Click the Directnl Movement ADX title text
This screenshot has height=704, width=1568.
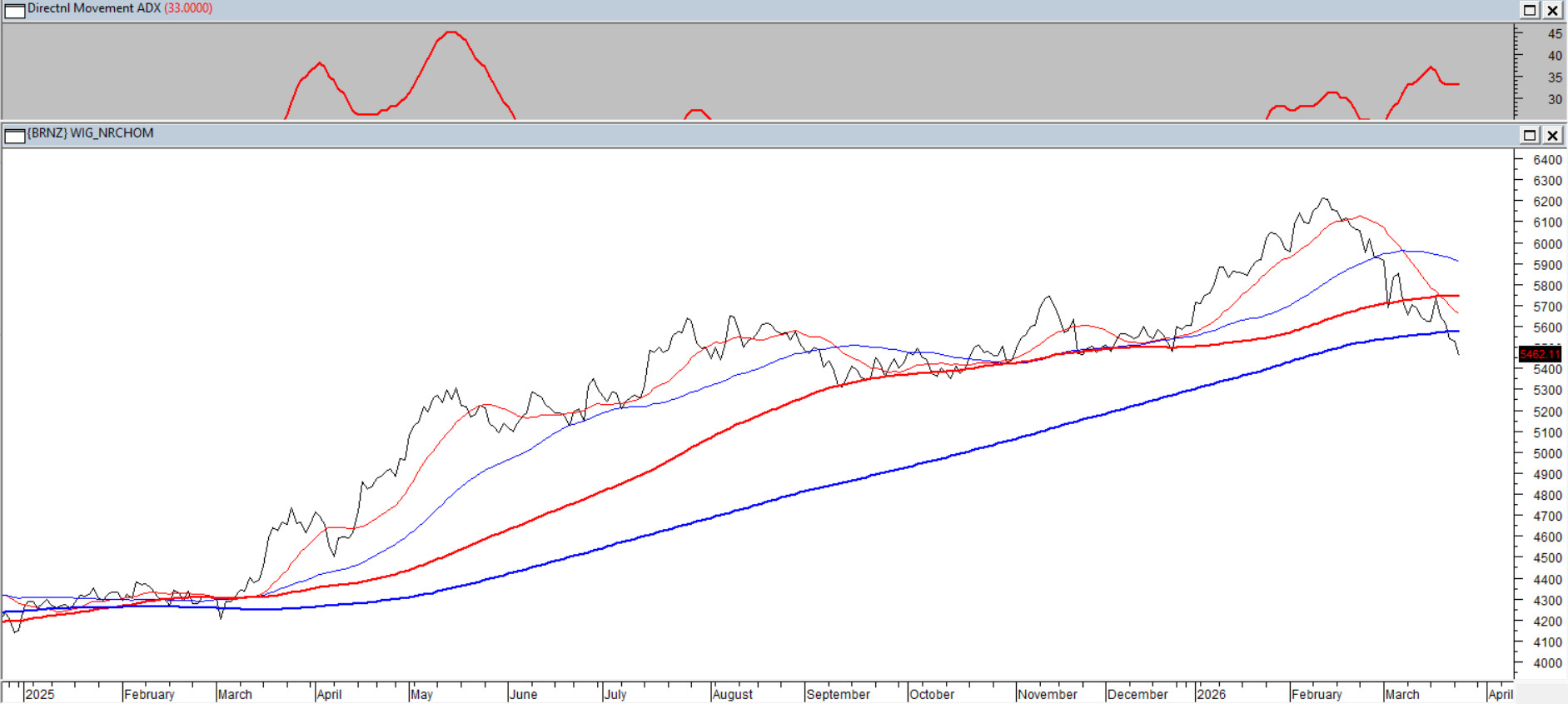pos(93,8)
